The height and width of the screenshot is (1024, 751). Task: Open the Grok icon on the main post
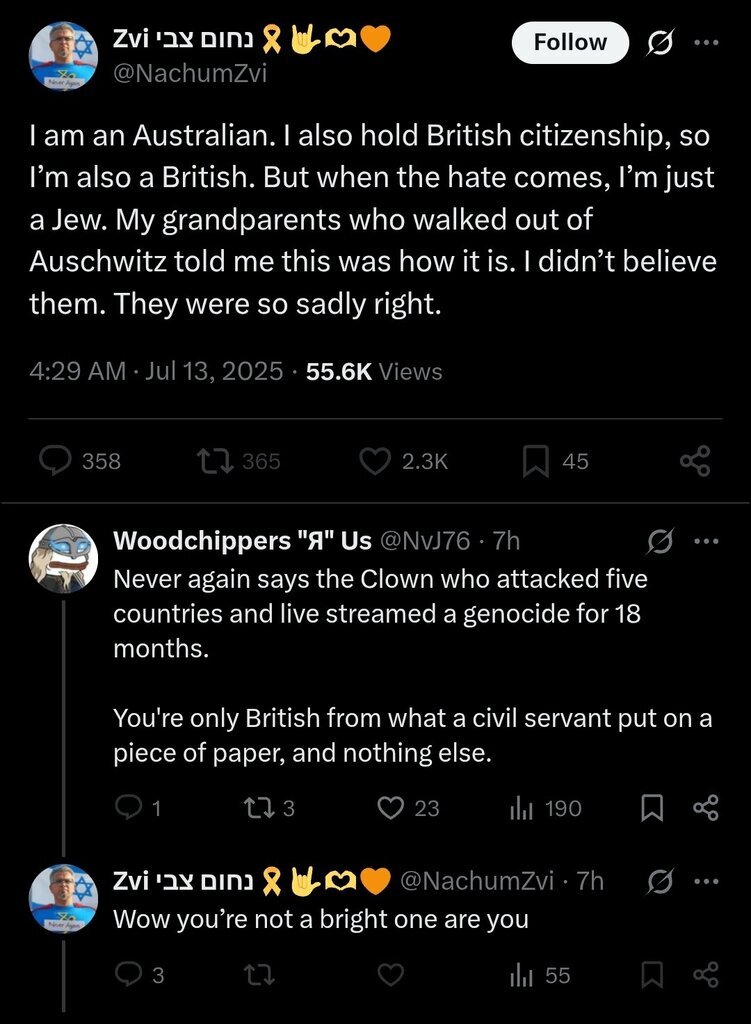[x=660, y=43]
